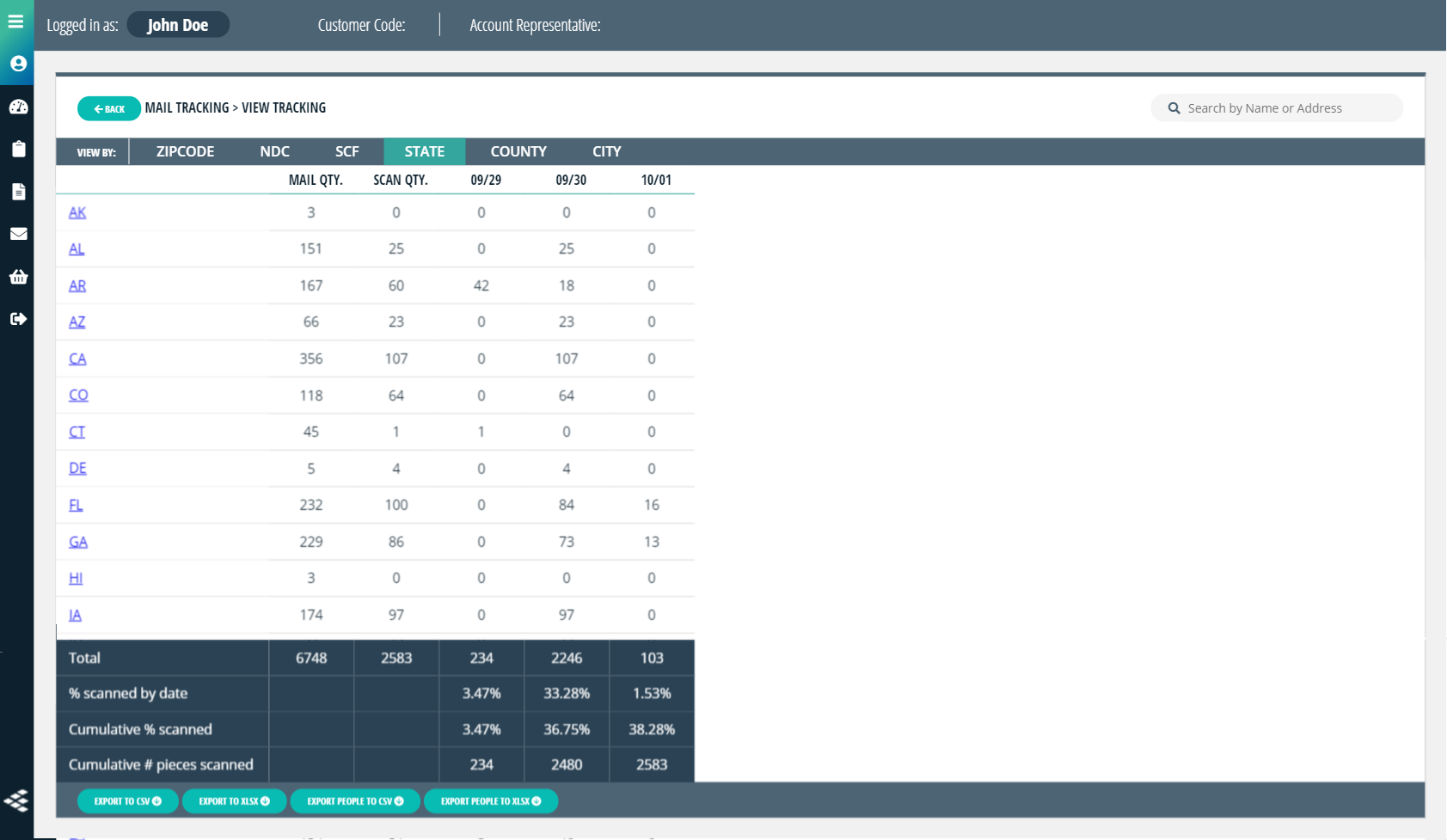This screenshot has height=840, width=1447.
Task: Click cumulative pieces scanned 2480
Action: click(567, 764)
